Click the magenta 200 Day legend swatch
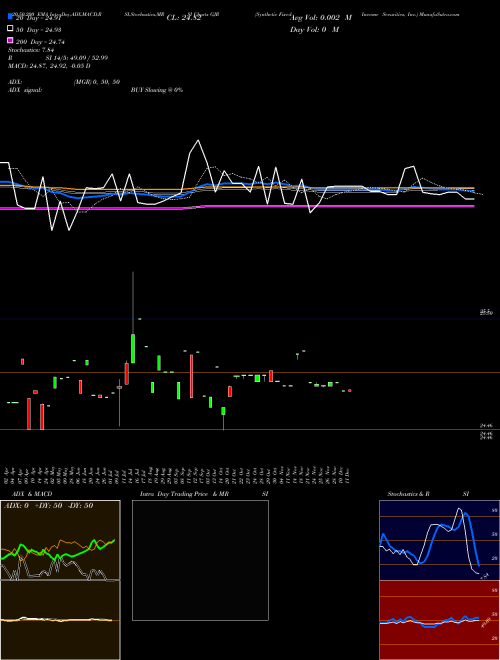This screenshot has height=660, width=500. pos(10,41)
